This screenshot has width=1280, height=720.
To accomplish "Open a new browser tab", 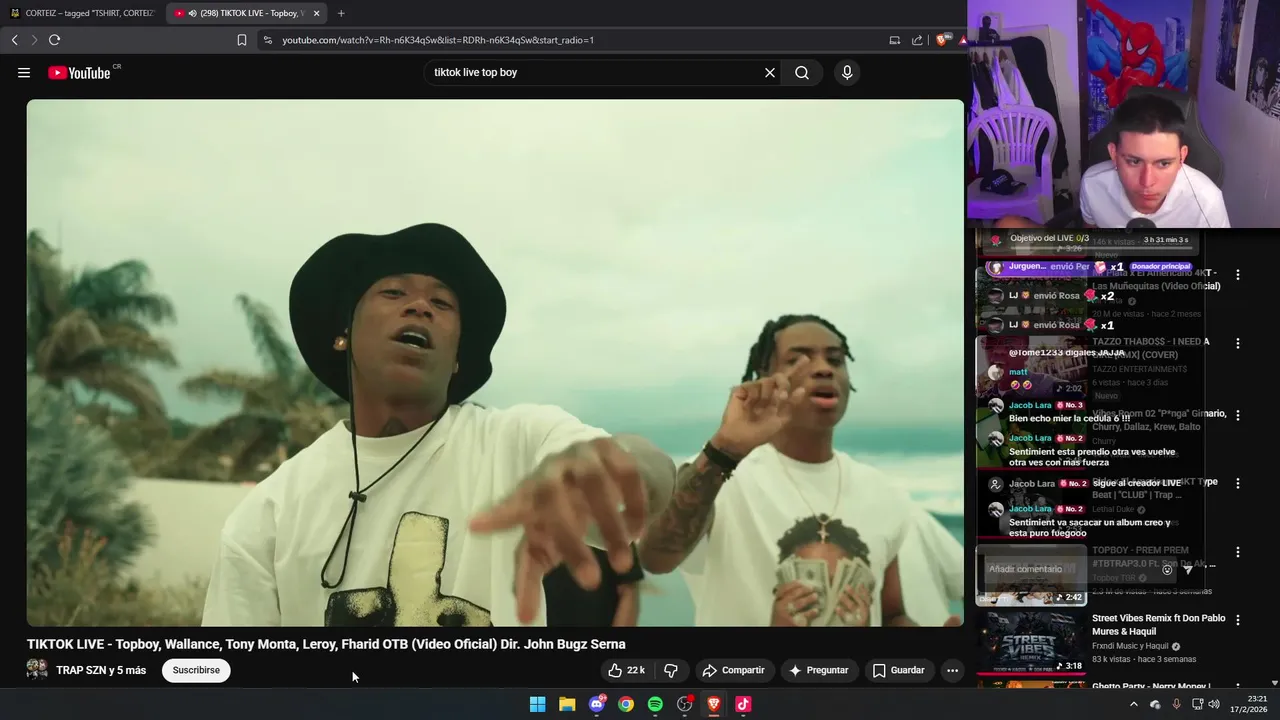I will click(341, 13).
